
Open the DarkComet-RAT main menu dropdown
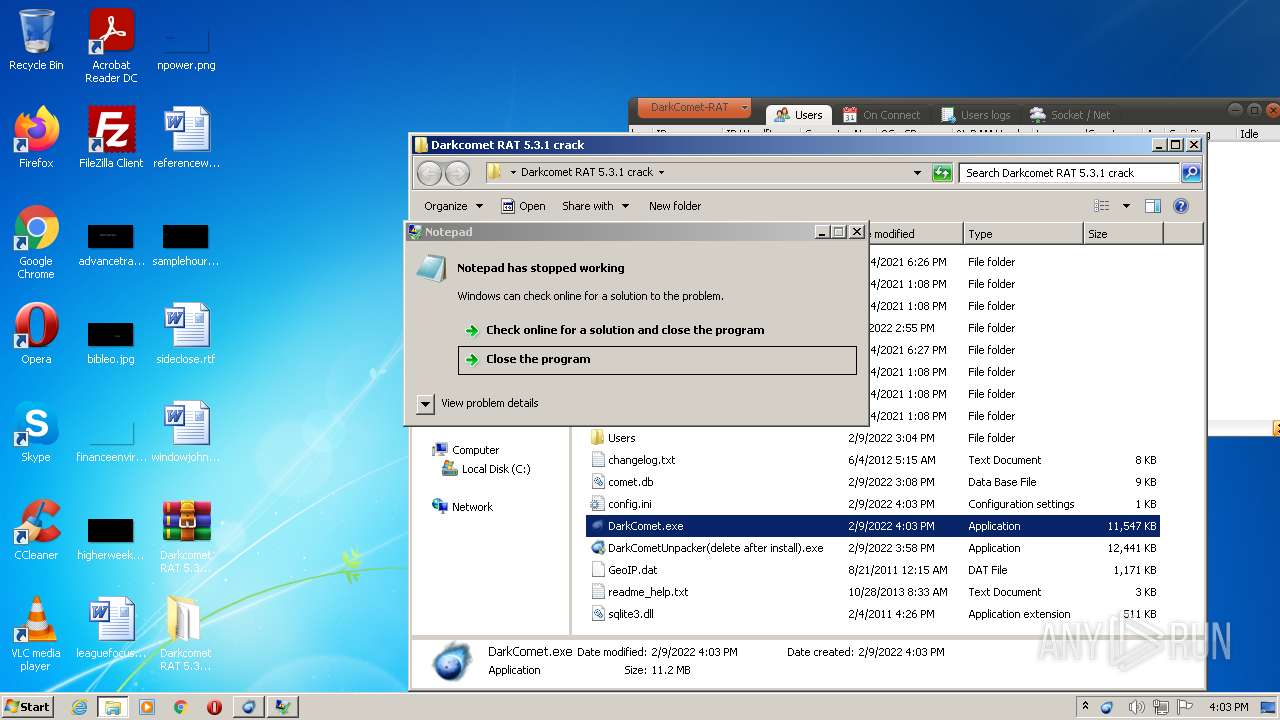[696, 107]
